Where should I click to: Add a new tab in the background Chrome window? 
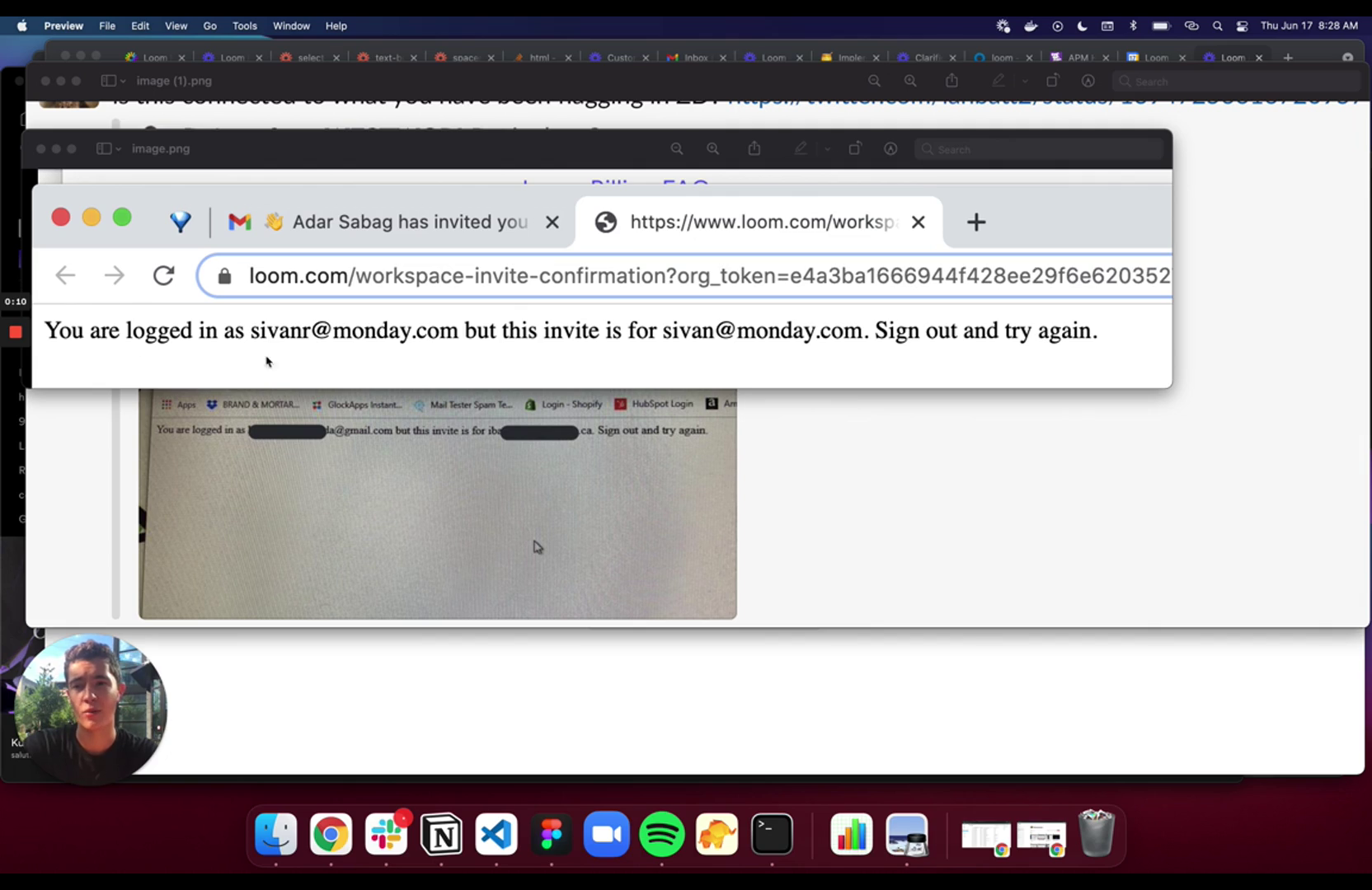tap(1288, 58)
